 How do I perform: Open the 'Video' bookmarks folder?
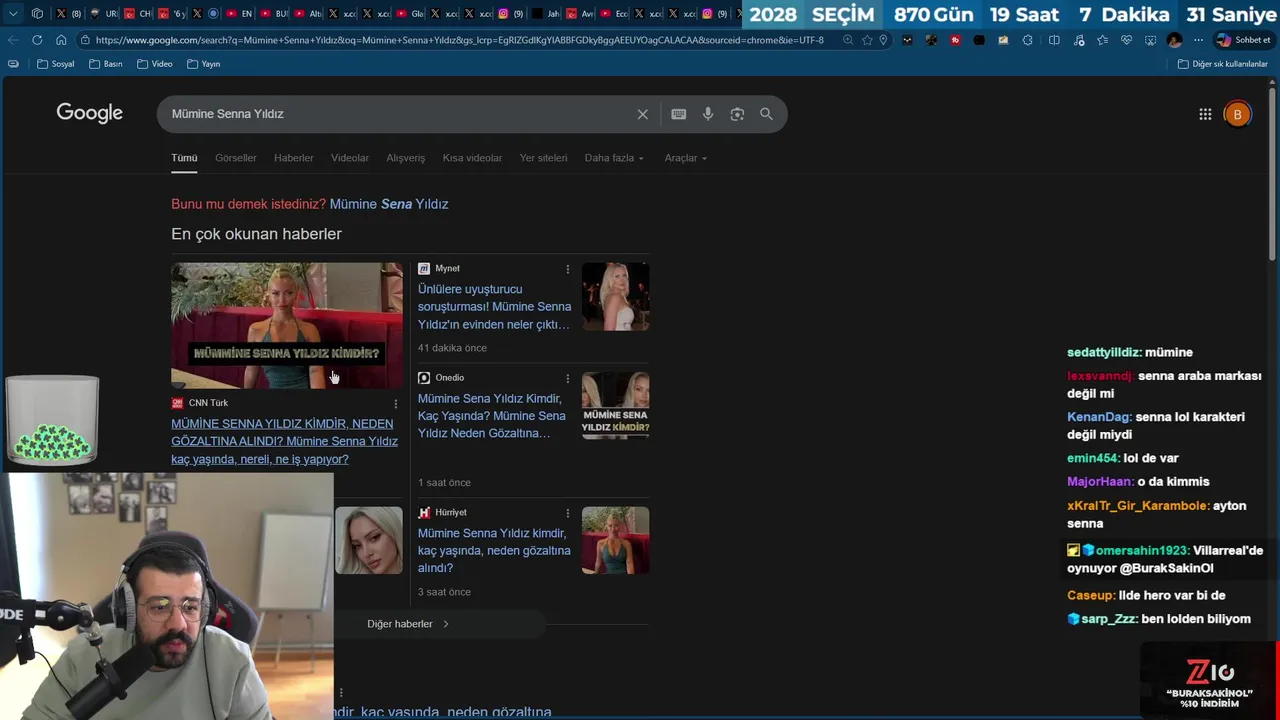click(155, 64)
